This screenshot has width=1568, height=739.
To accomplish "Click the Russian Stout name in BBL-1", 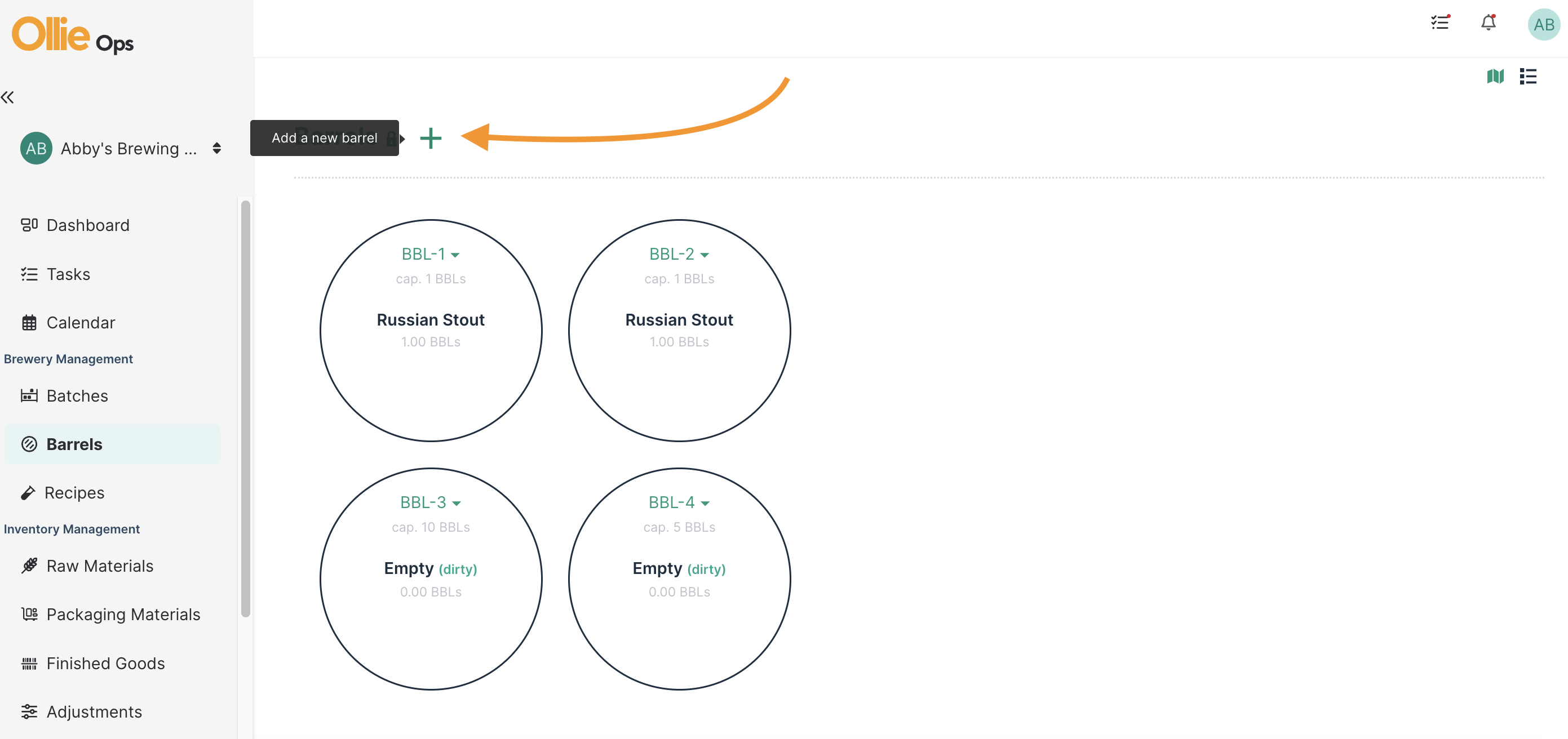I will [x=431, y=320].
